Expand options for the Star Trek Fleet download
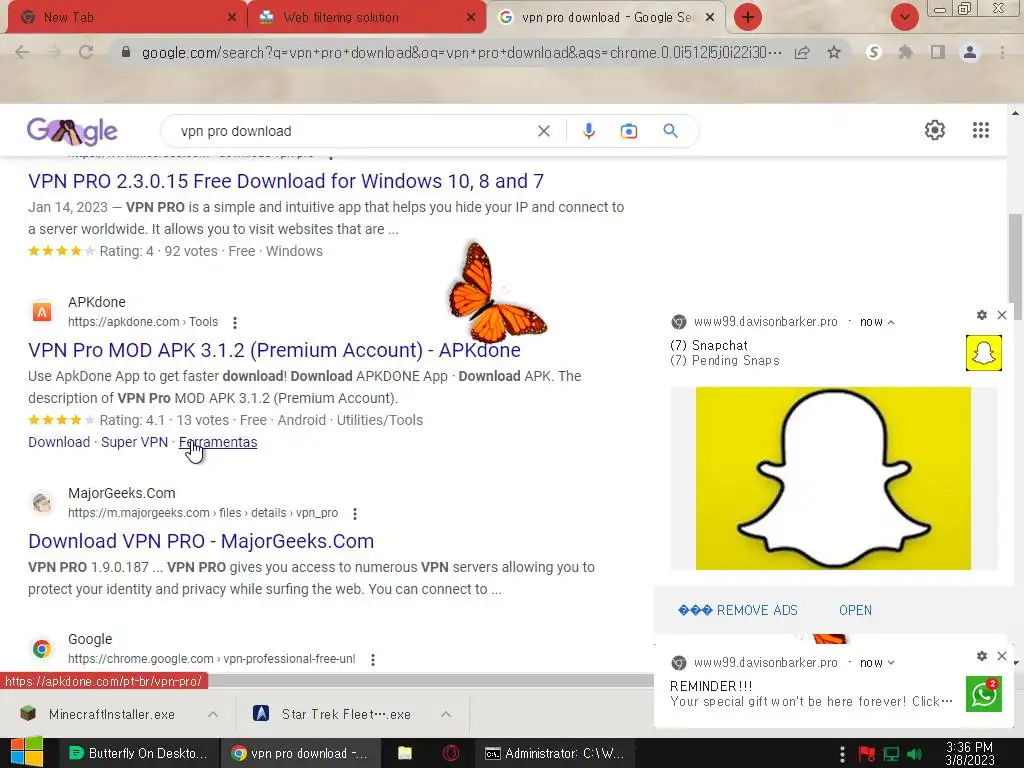 tap(446, 714)
